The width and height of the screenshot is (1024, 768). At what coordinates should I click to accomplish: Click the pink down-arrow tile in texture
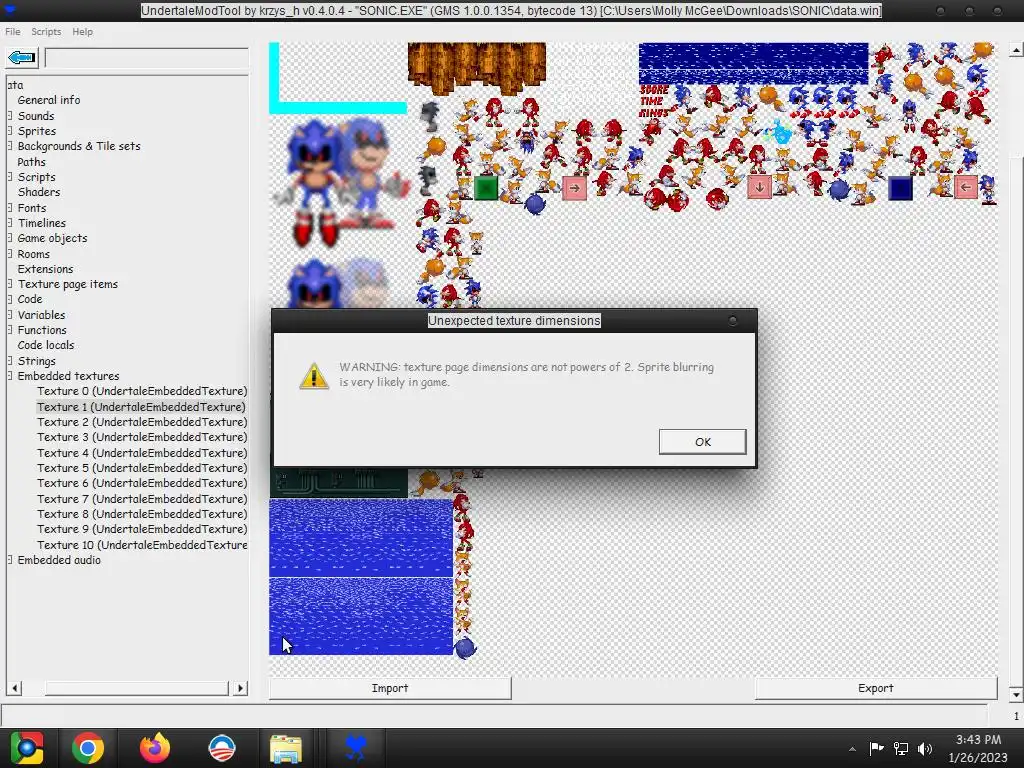pos(759,187)
